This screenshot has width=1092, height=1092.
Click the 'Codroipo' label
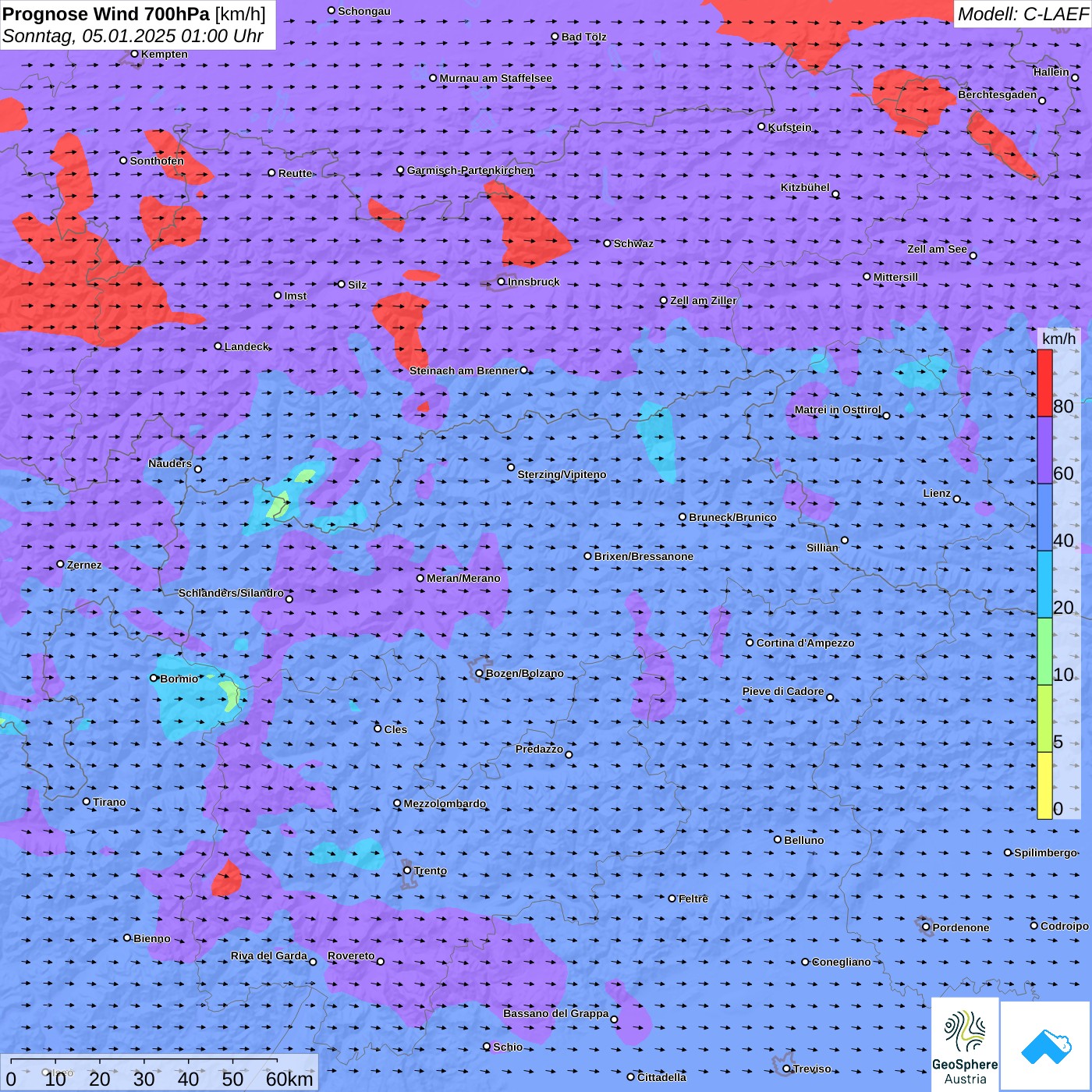coord(1064,926)
